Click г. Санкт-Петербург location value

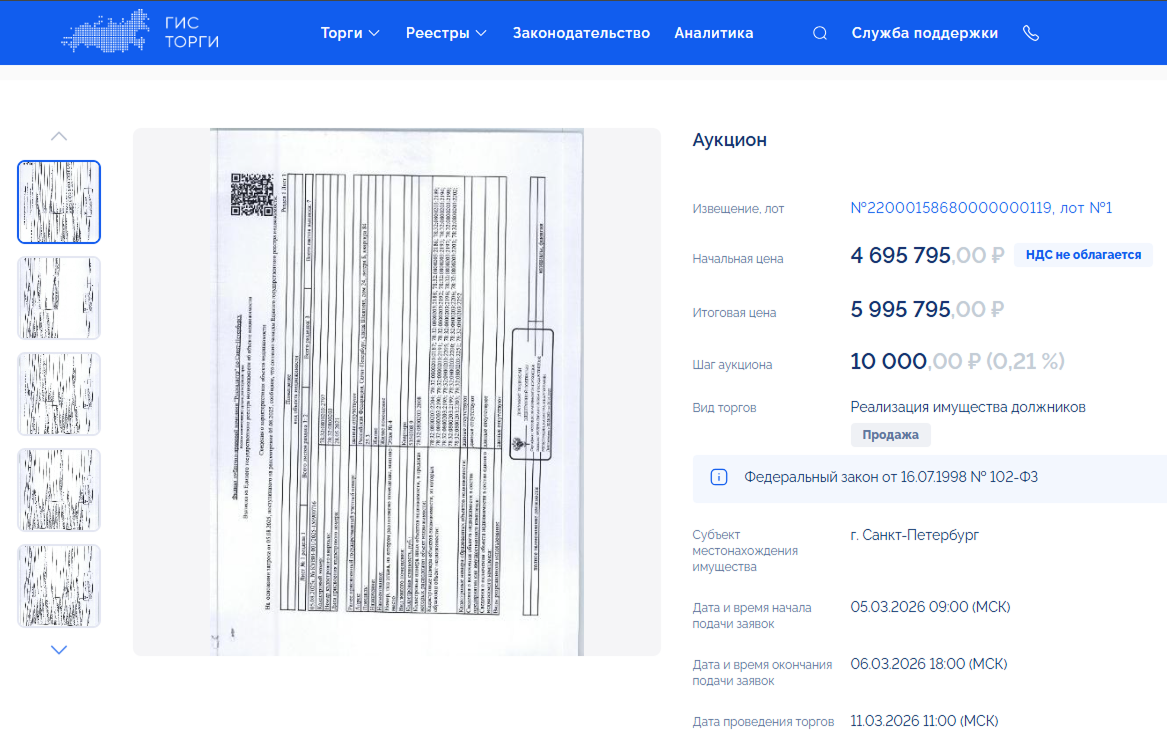tap(915, 534)
